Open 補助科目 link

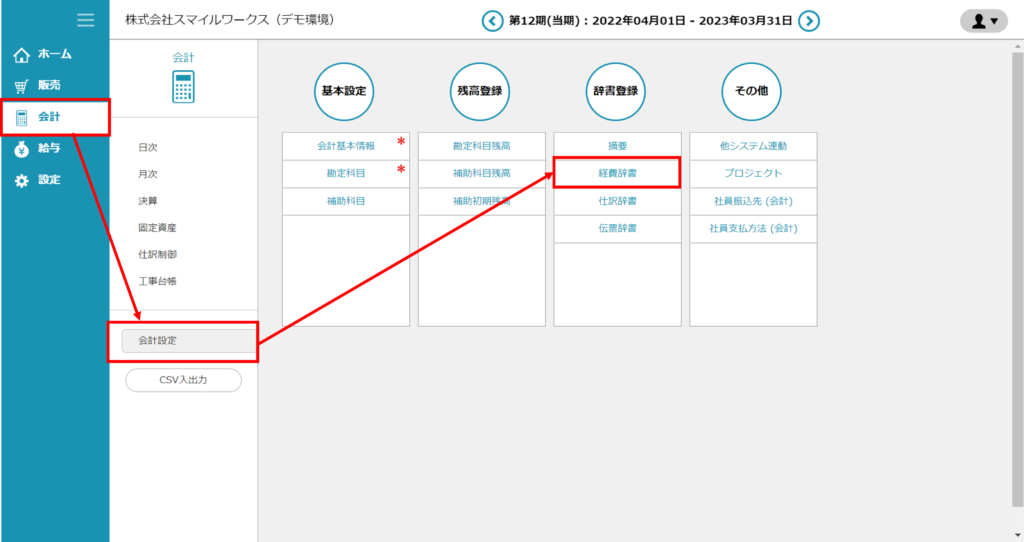pos(346,201)
